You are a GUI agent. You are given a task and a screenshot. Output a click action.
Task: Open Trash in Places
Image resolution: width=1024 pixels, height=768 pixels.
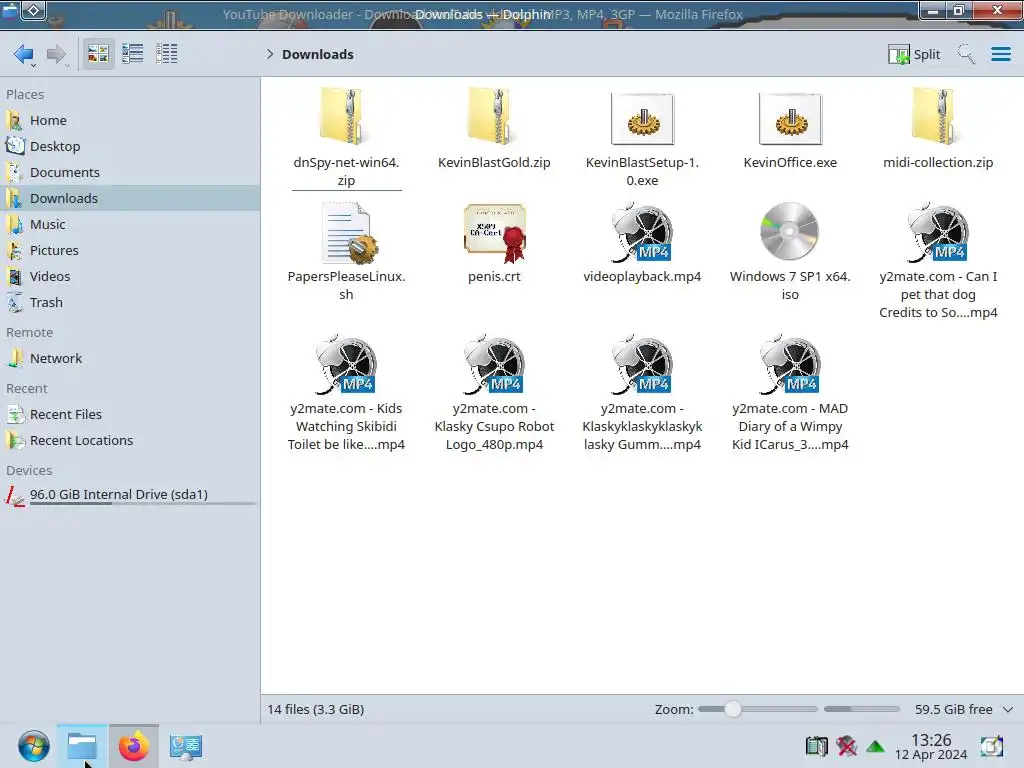point(131,302)
